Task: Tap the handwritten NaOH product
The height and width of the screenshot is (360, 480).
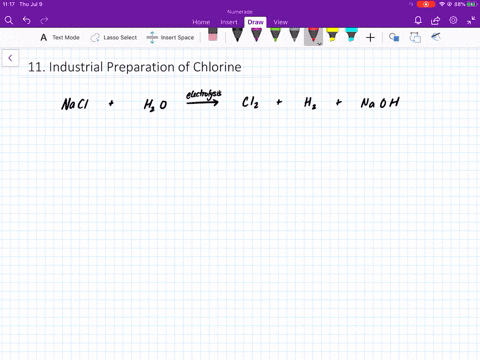Action: coord(380,103)
